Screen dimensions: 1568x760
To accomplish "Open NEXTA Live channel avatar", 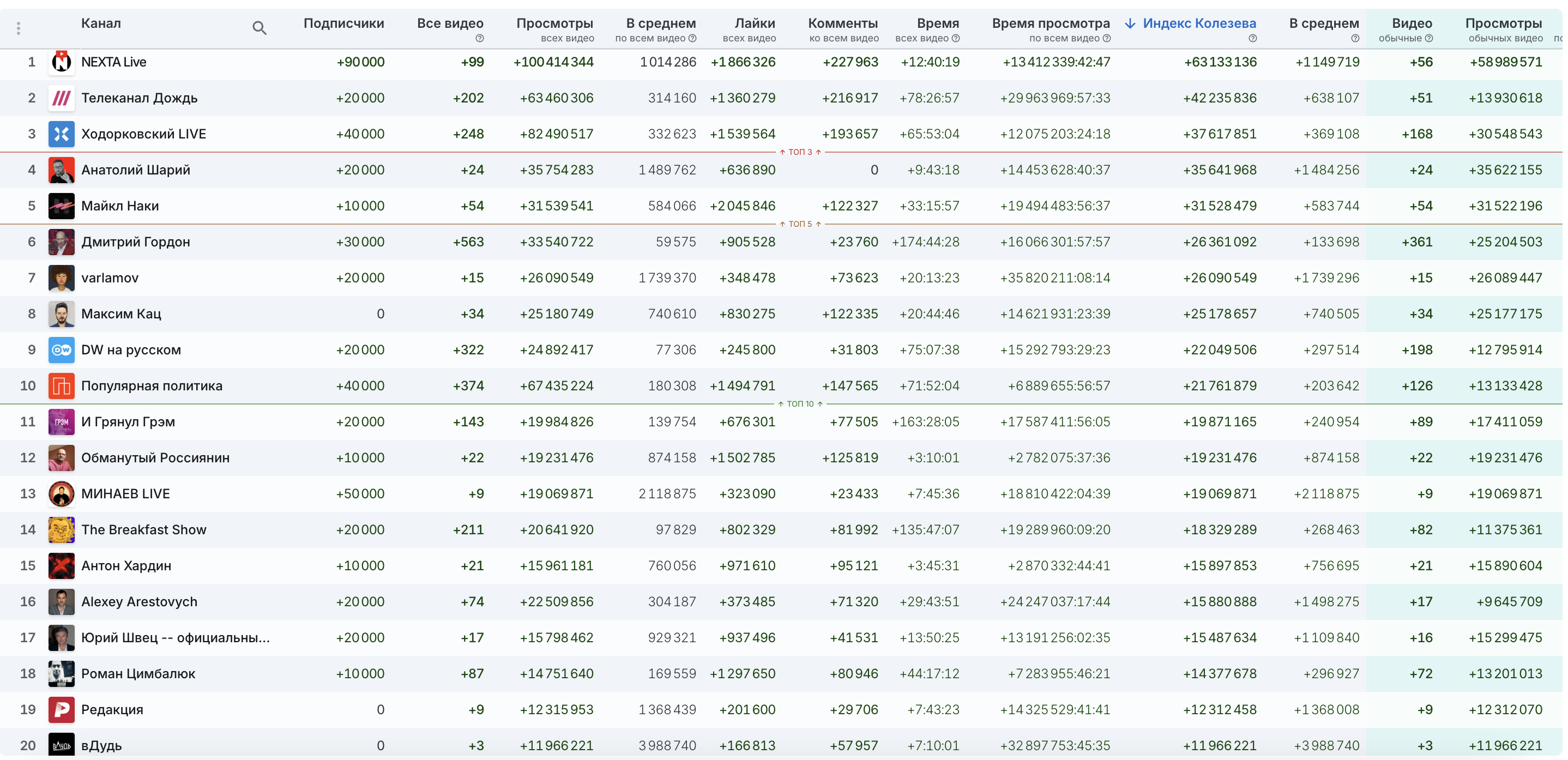I will pyautogui.click(x=62, y=62).
